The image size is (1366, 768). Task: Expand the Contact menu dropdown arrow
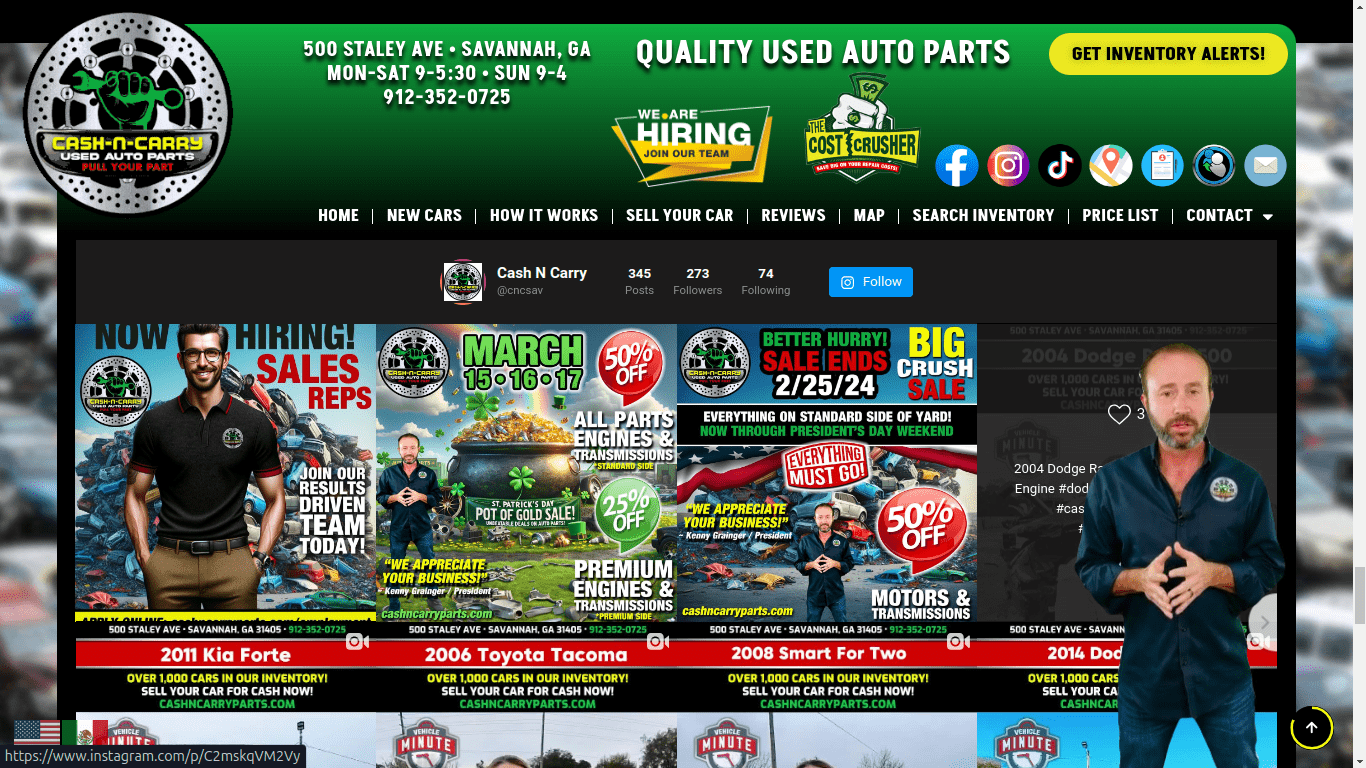coord(1268,216)
